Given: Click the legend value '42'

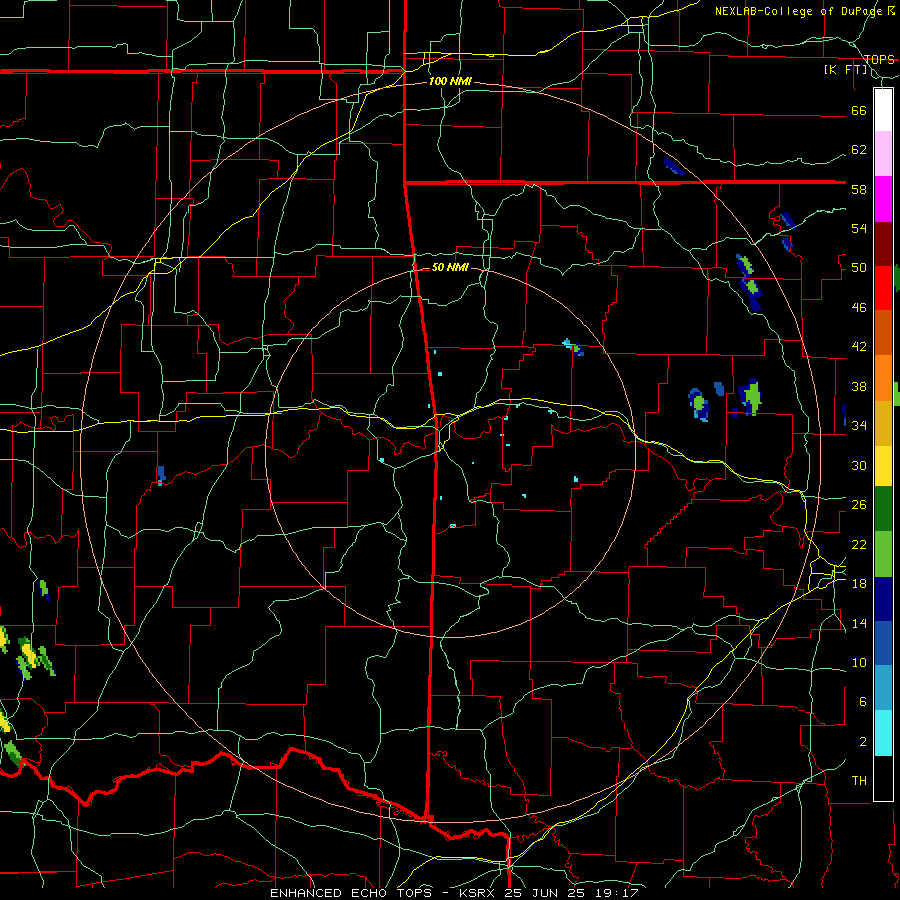Looking at the screenshot, I should 859,347.
